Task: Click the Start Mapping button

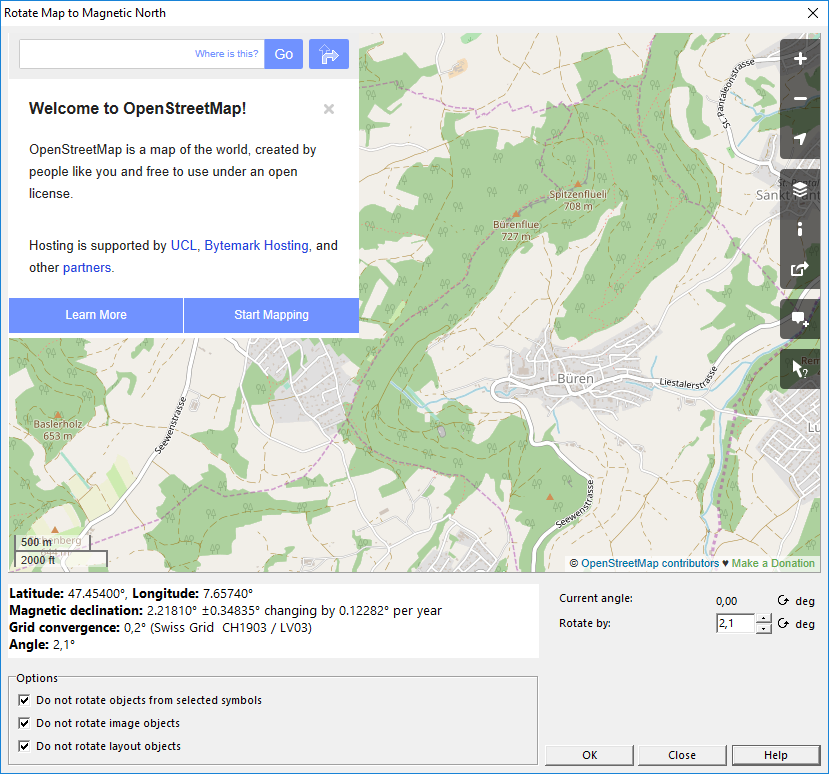Action: point(271,315)
